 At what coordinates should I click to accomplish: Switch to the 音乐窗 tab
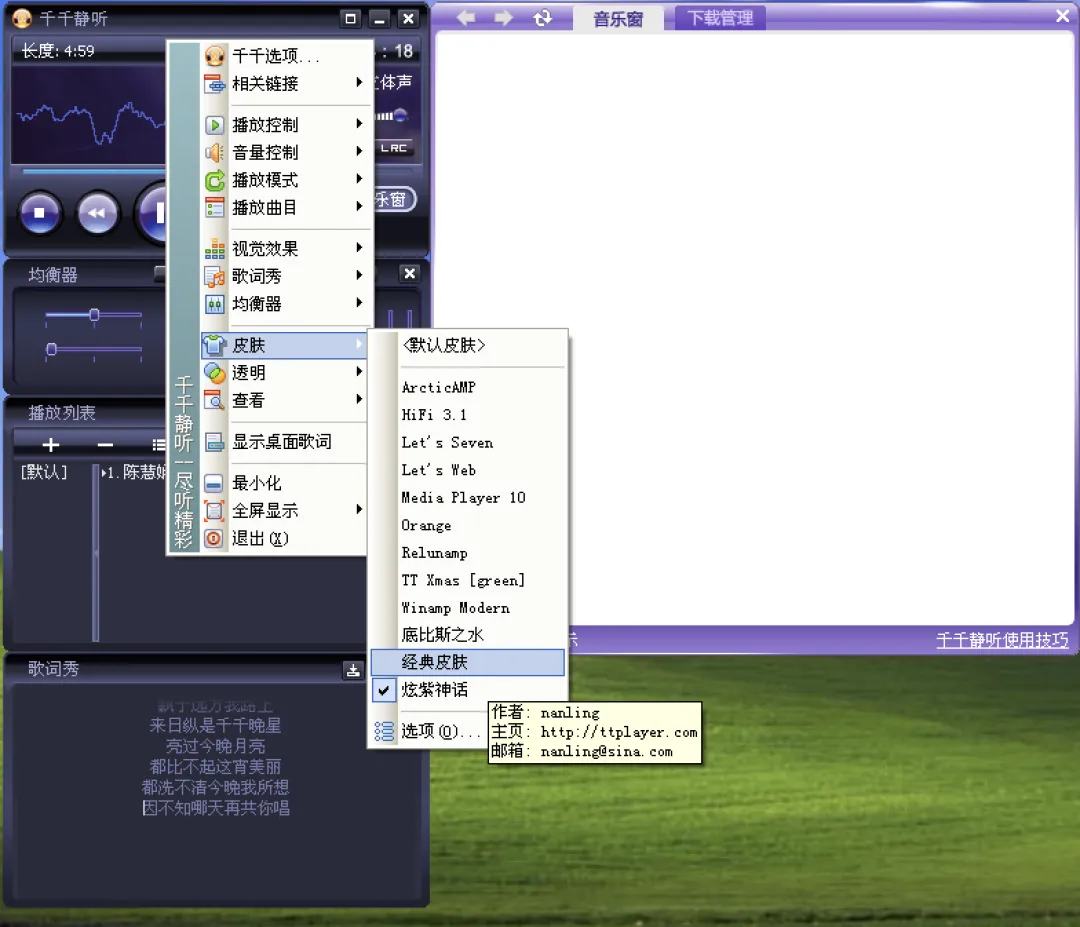pos(618,19)
